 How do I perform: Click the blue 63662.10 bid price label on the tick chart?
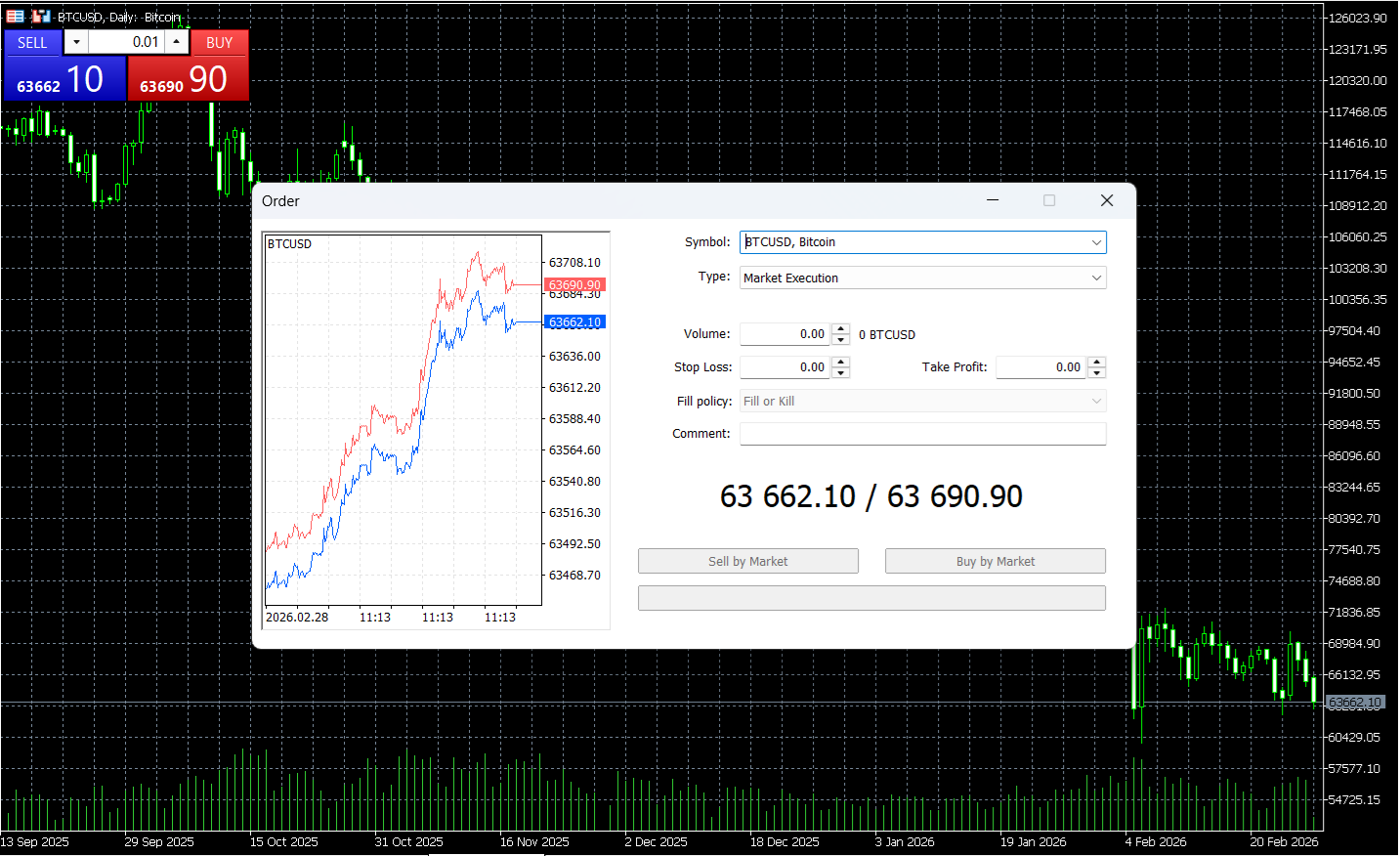575,321
